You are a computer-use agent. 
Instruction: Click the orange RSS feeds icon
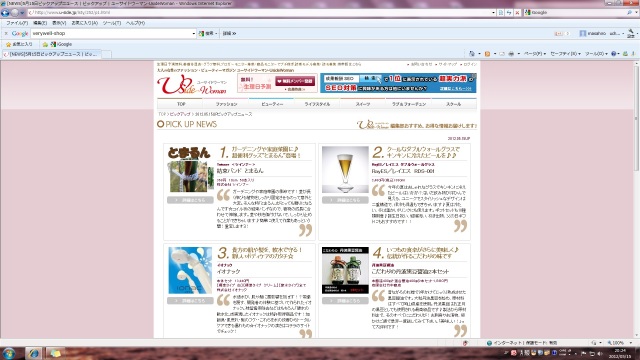tap(487, 54)
